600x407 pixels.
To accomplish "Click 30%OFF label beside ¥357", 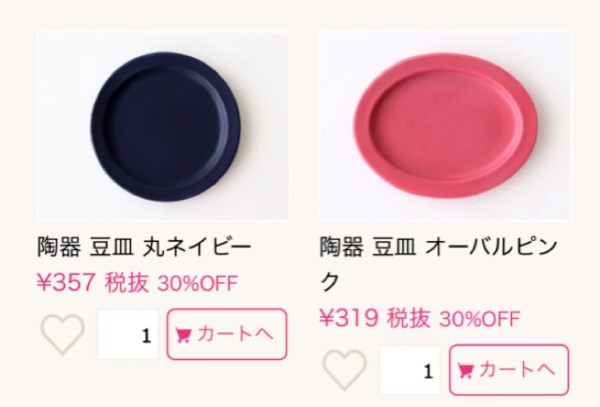I will (x=198, y=283).
